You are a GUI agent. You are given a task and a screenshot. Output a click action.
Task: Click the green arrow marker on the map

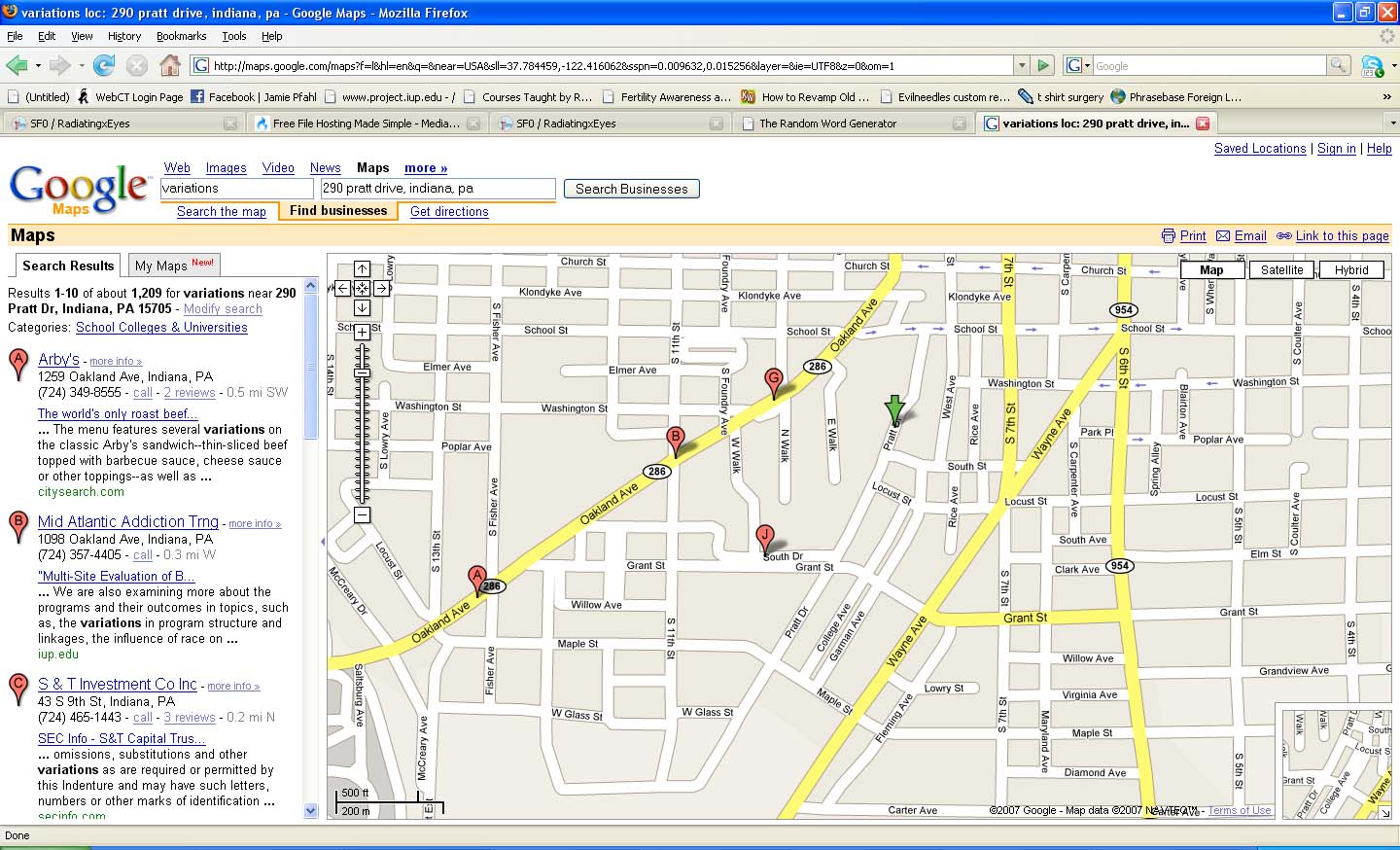tap(893, 410)
